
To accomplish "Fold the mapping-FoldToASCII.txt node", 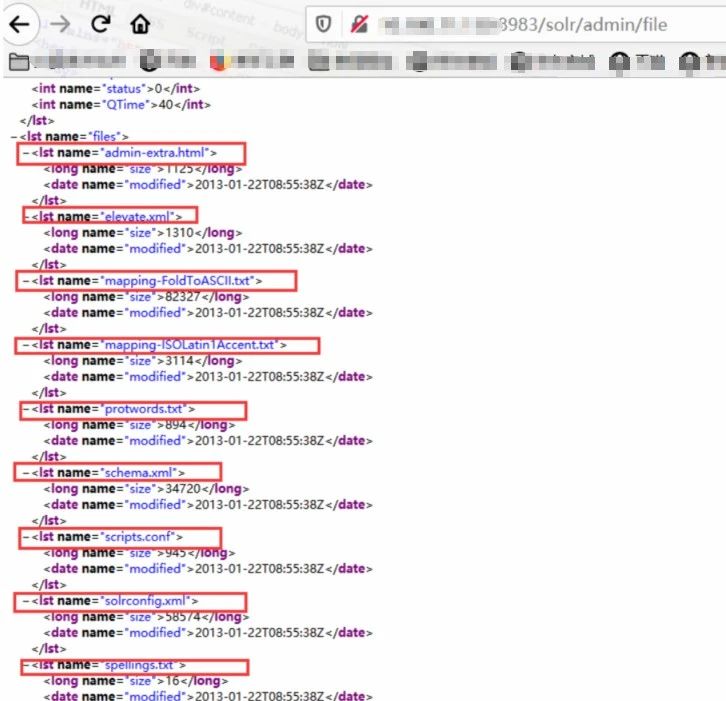I will (24, 280).
